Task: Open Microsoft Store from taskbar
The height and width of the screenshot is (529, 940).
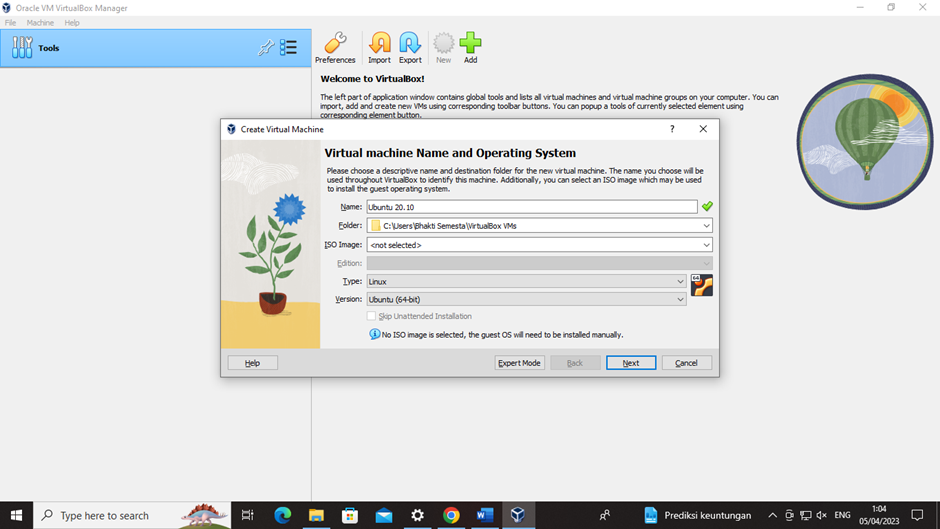Action: pos(350,515)
